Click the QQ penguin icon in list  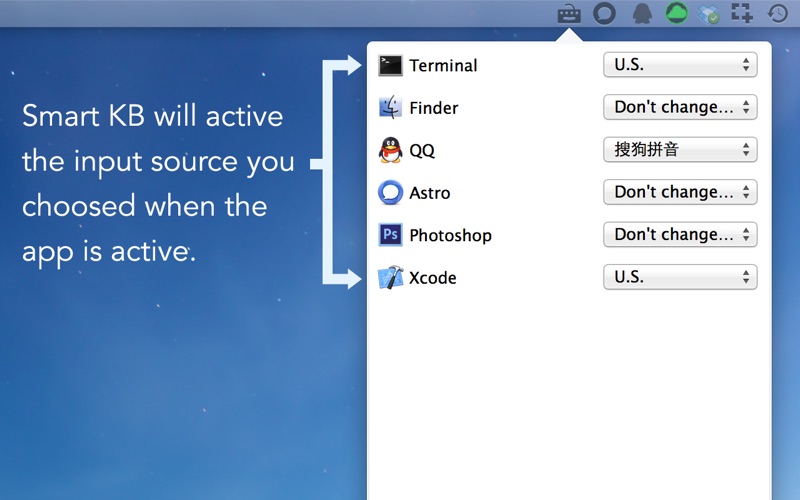pos(390,150)
